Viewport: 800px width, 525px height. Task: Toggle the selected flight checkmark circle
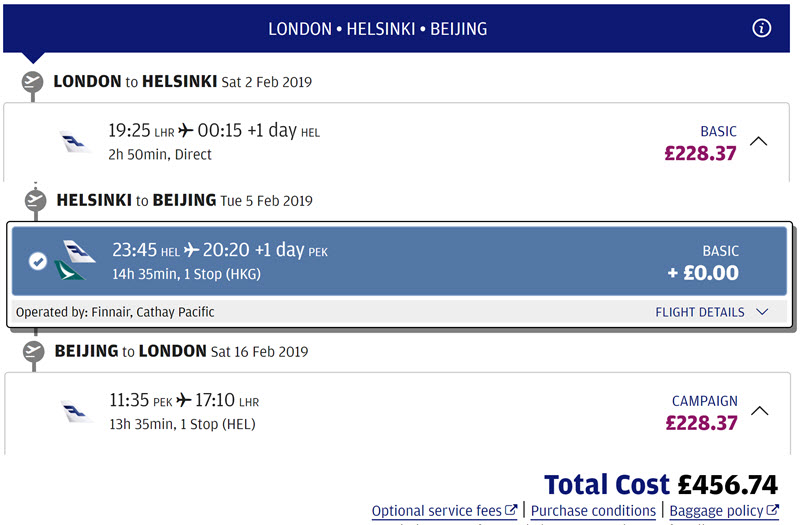coord(37,261)
